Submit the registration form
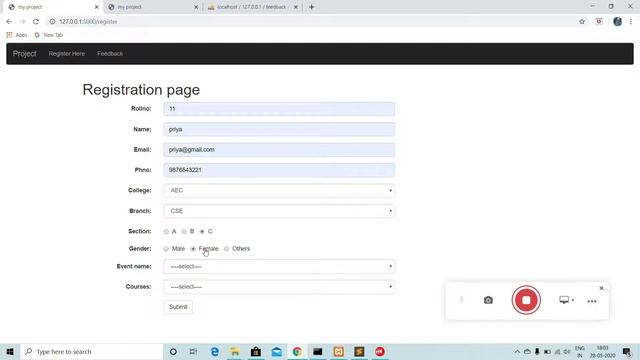The image size is (640, 360). click(178, 307)
